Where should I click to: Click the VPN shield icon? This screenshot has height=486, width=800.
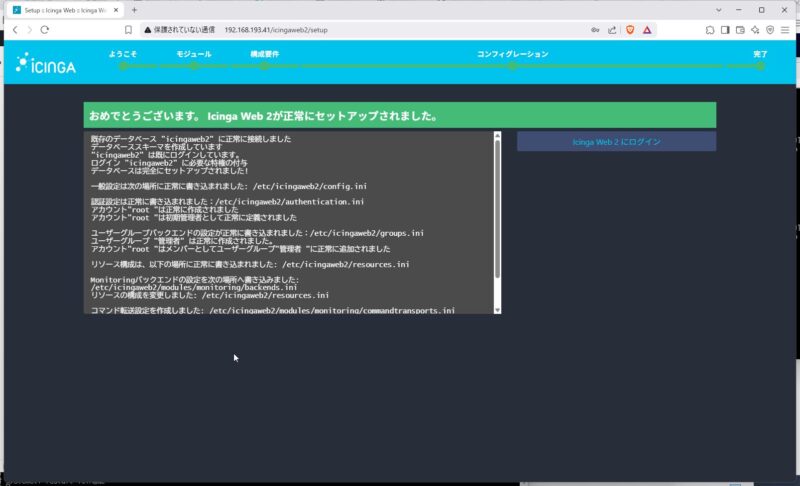770,30
